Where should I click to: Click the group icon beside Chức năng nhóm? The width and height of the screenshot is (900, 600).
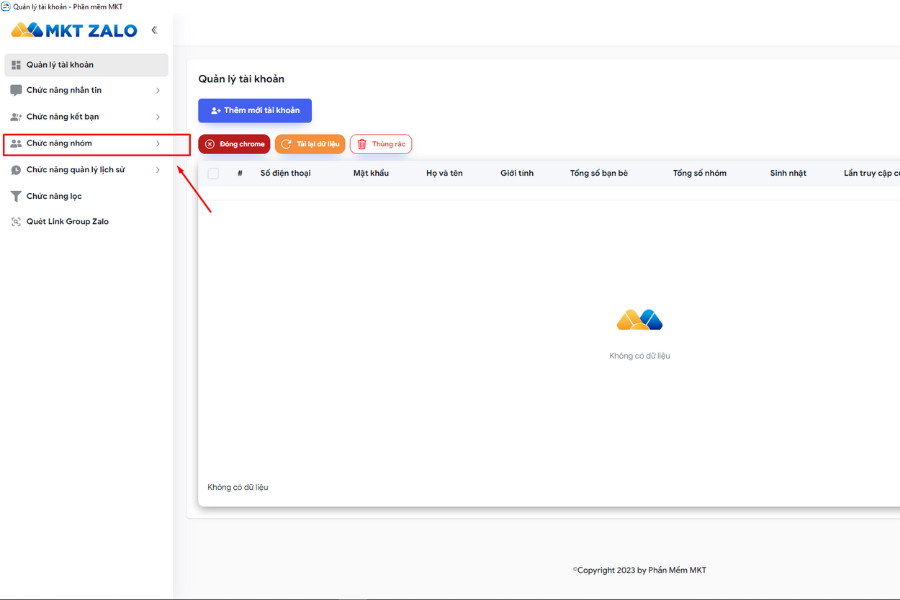16,144
